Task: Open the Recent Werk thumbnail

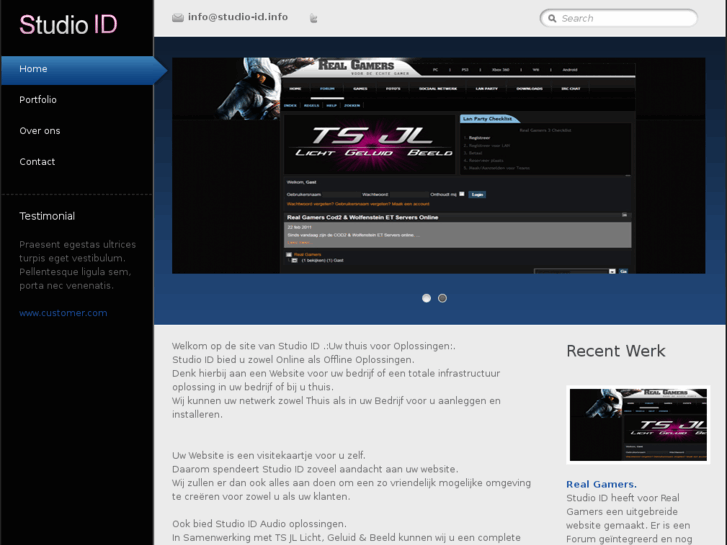Action: tap(638, 425)
